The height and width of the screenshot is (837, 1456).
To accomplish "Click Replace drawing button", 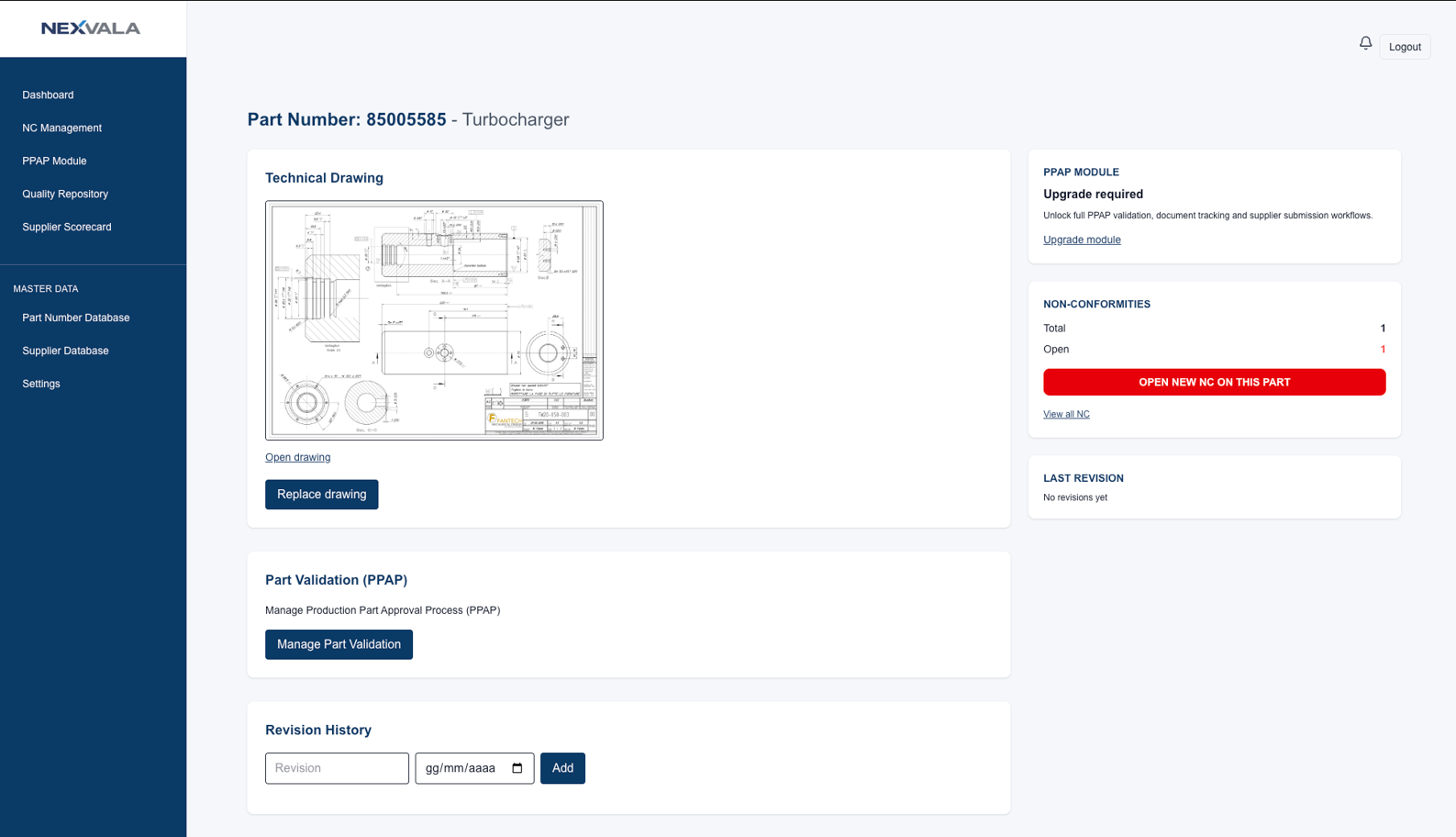I will (322, 495).
